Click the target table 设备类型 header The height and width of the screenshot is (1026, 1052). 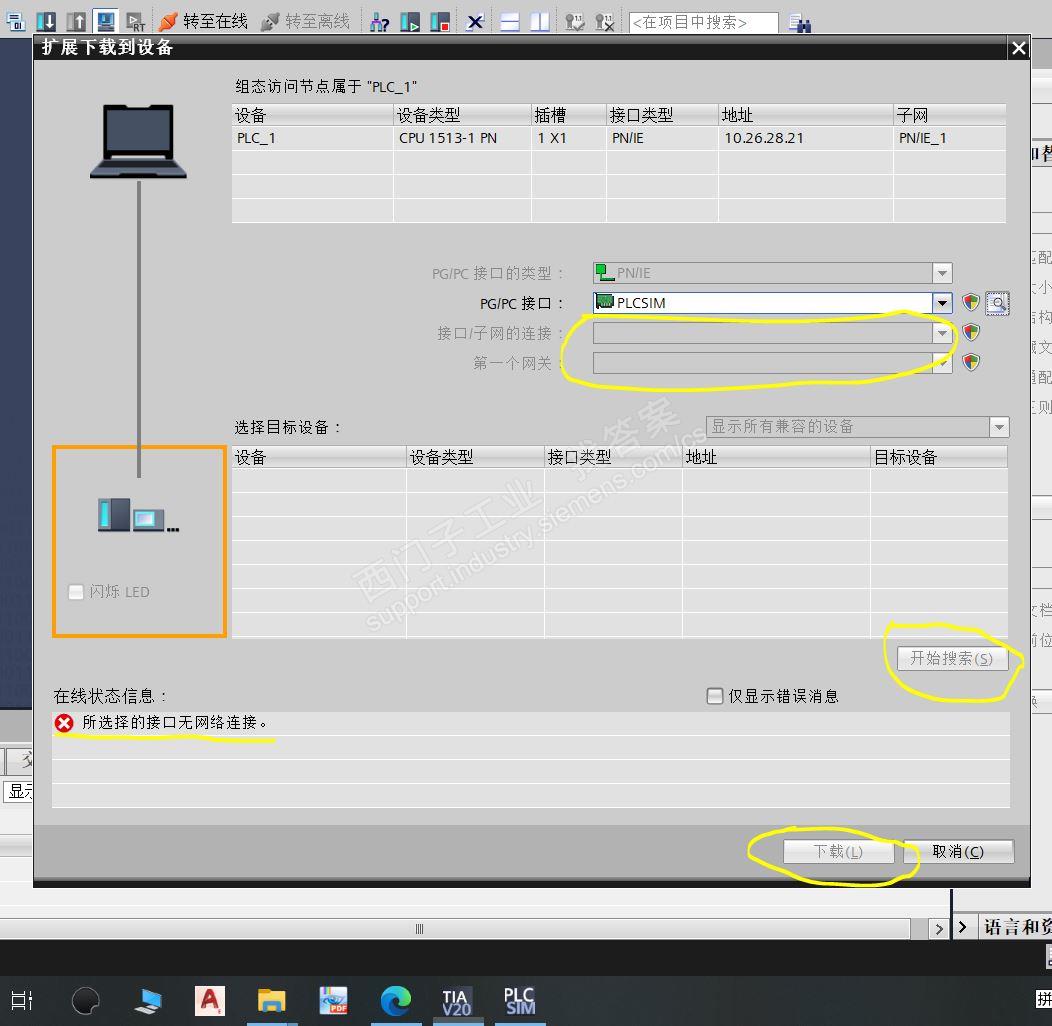[475, 458]
